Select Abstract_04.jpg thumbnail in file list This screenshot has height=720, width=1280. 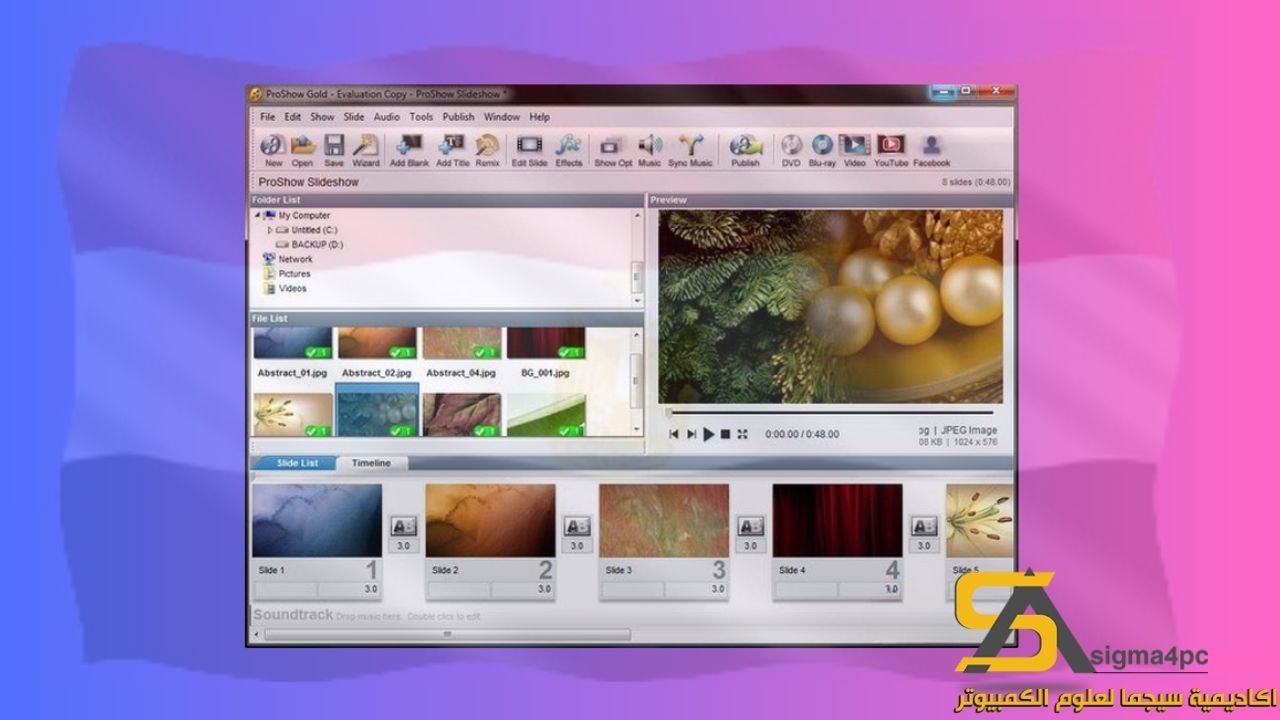pyautogui.click(x=461, y=344)
